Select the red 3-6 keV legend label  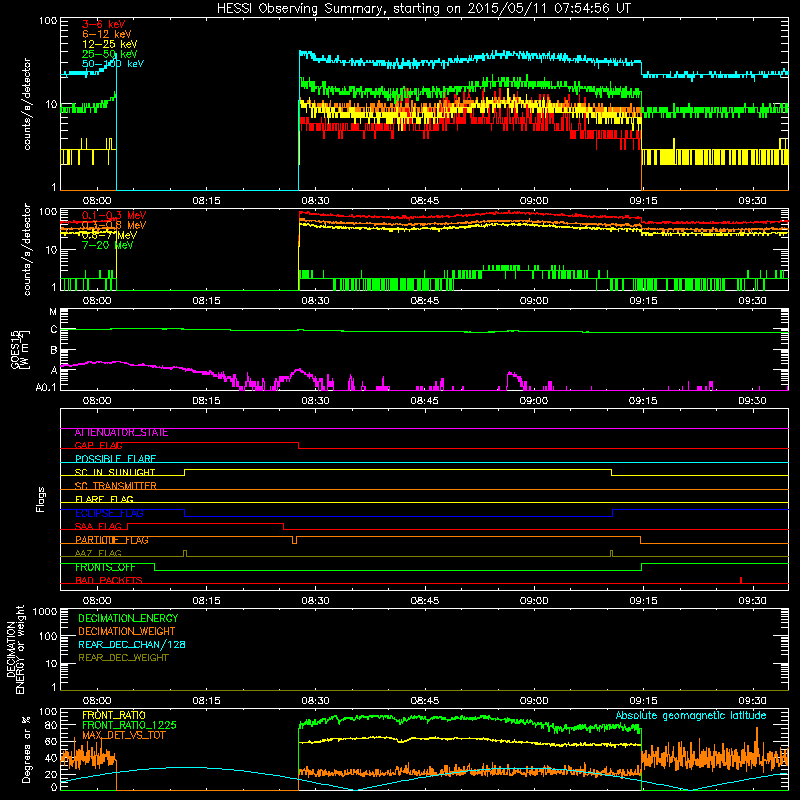104,24
